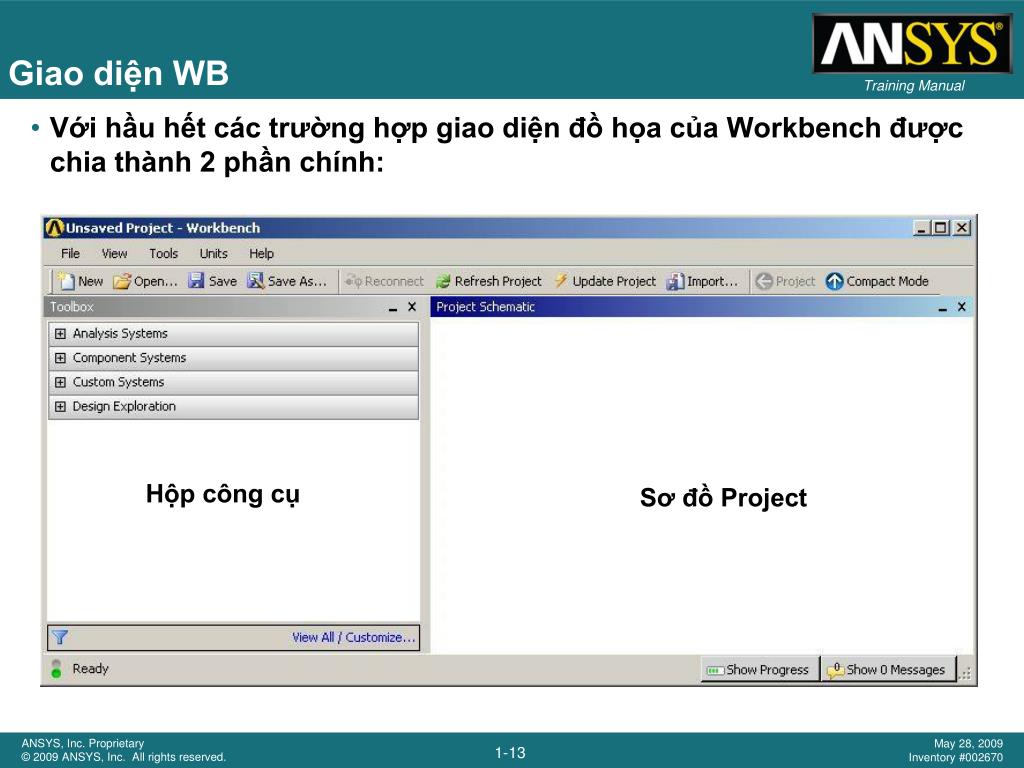Click the Show 0 Messages button
The height and width of the screenshot is (768, 1024).
click(x=888, y=669)
